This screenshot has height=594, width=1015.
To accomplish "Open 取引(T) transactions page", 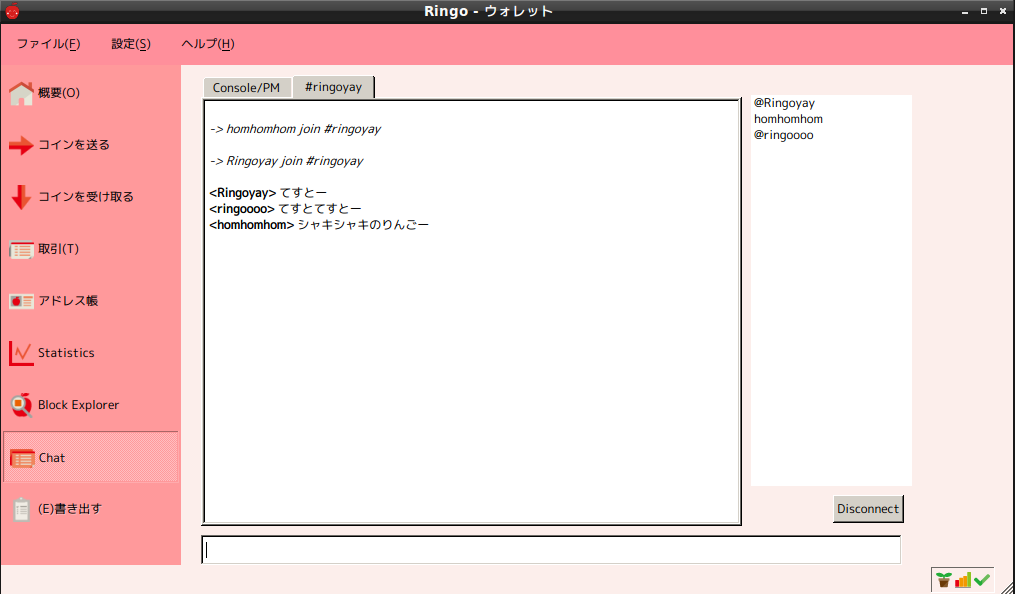I will pyautogui.click(x=91, y=249).
